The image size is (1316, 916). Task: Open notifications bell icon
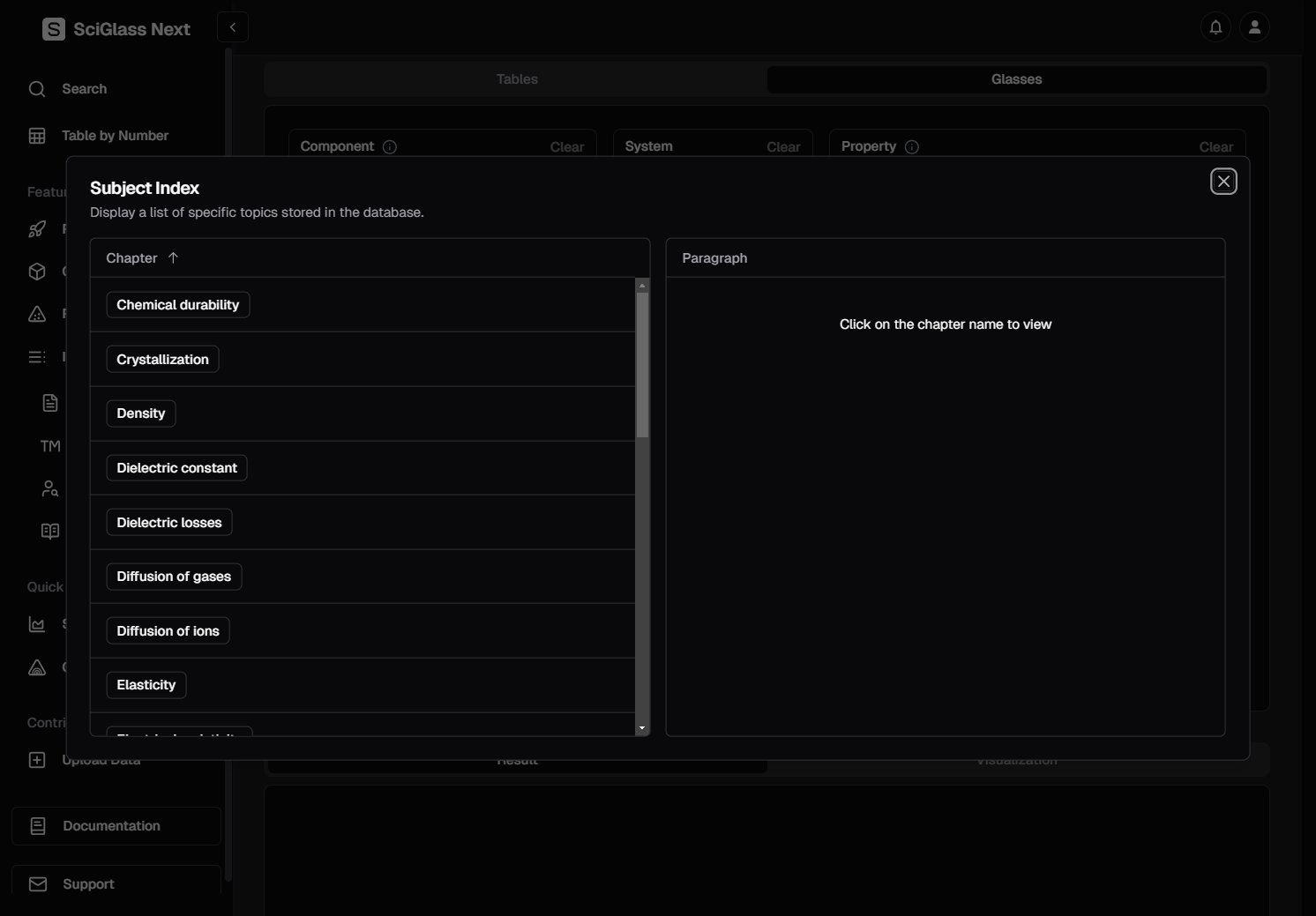click(x=1215, y=27)
